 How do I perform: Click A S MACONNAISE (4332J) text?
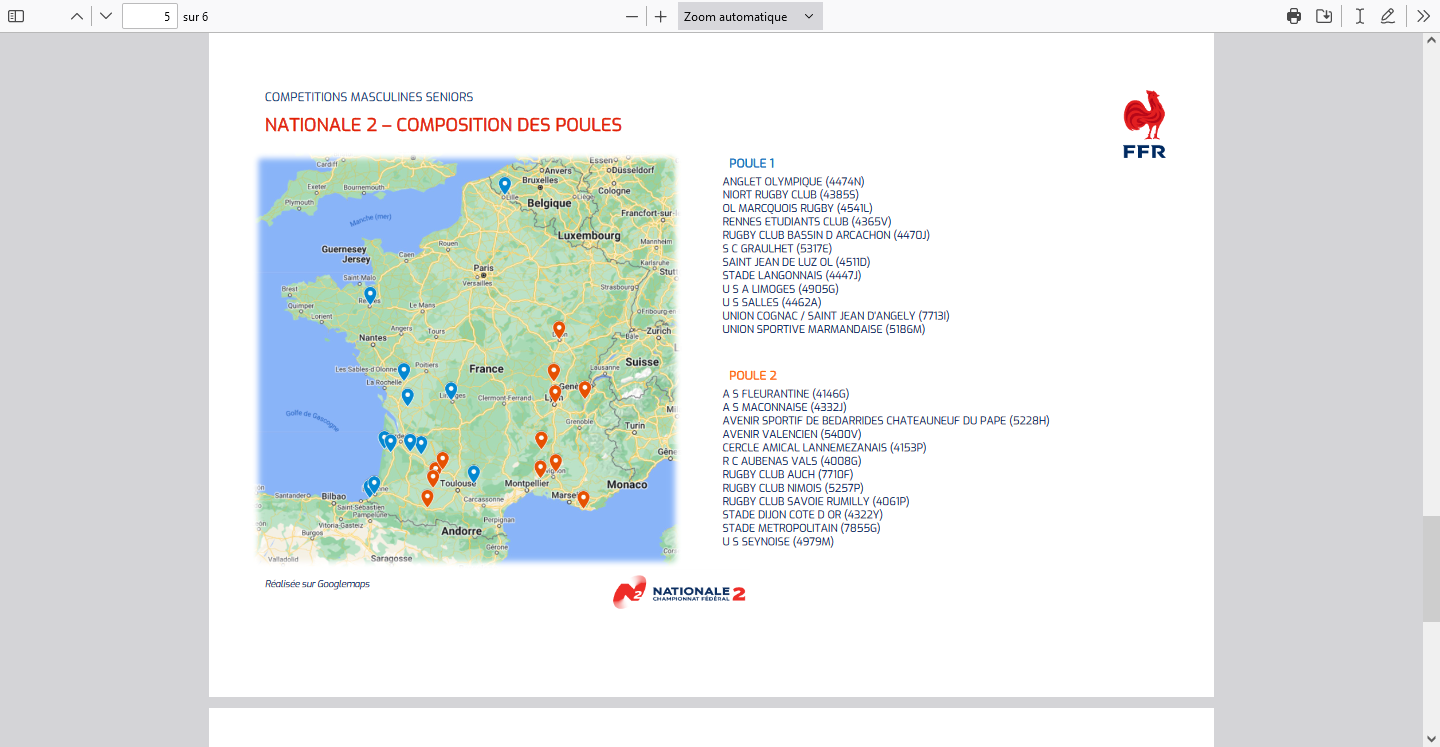(x=785, y=408)
